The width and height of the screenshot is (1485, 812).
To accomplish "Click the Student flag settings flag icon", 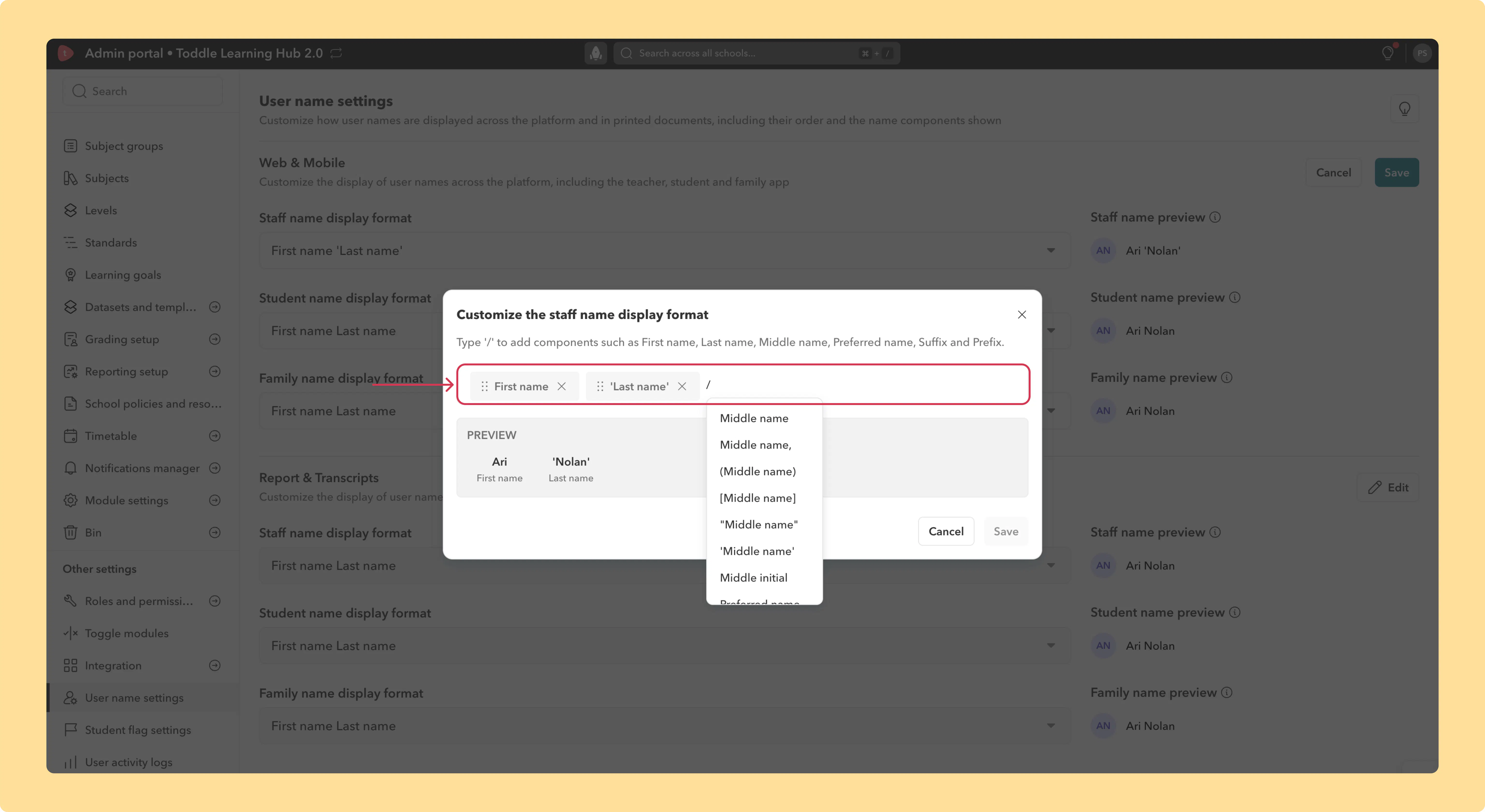I will (70, 730).
